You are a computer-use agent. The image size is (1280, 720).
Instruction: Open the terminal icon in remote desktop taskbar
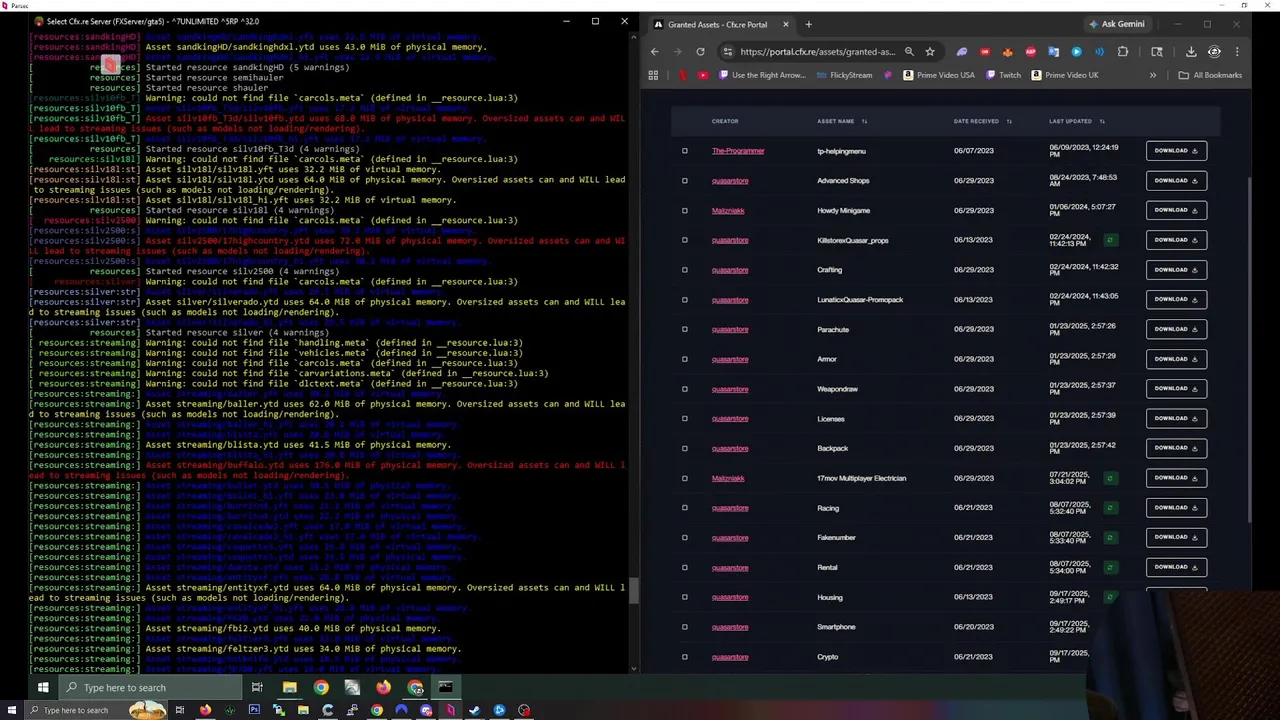click(x=445, y=687)
